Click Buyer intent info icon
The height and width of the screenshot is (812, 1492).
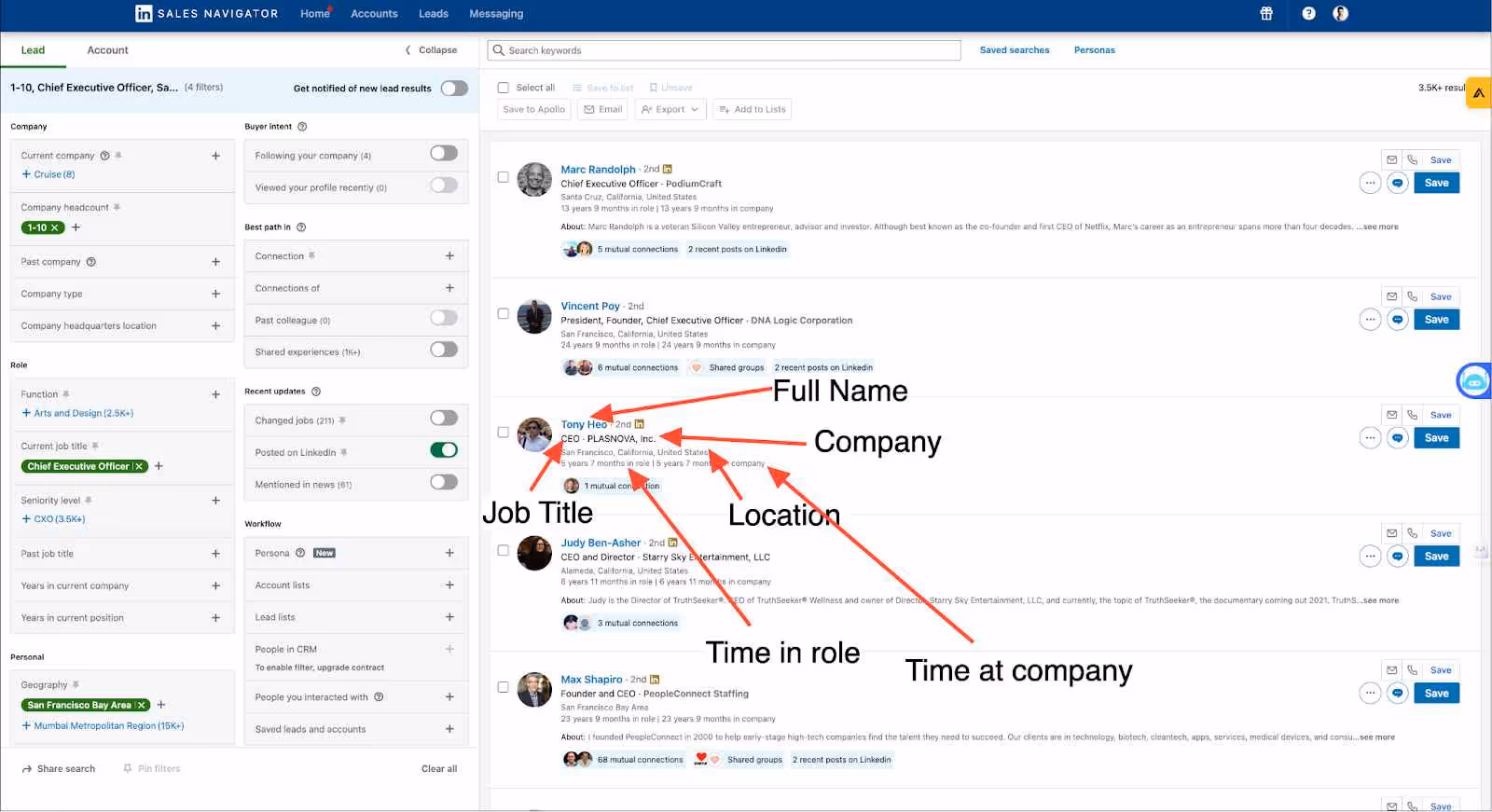pyautogui.click(x=302, y=127)
